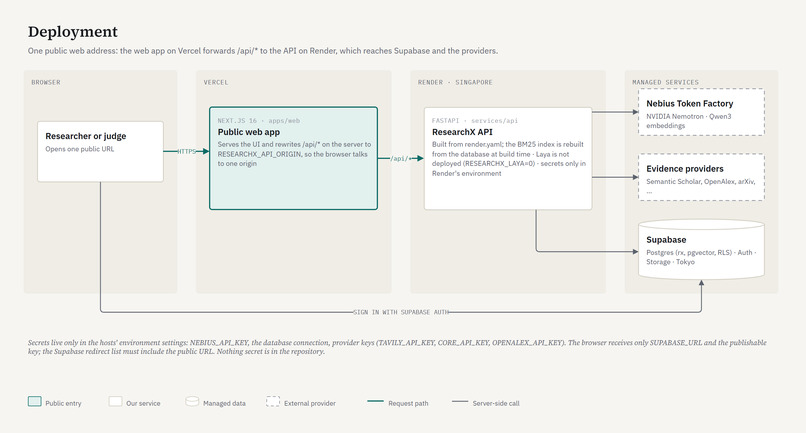The image size is (806, 433).
Task: Click the Public web app node
Action: tap(294, 158)
